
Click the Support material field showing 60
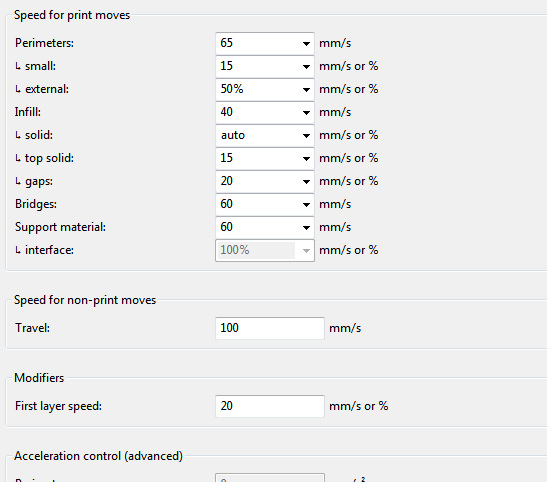257,228
